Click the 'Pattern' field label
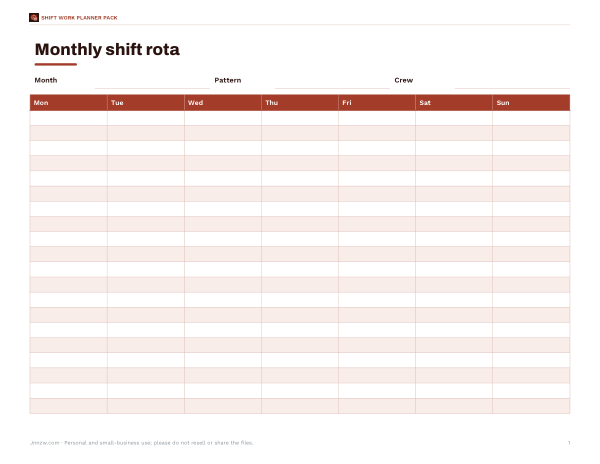600x464 pixels. click(228, 80)
